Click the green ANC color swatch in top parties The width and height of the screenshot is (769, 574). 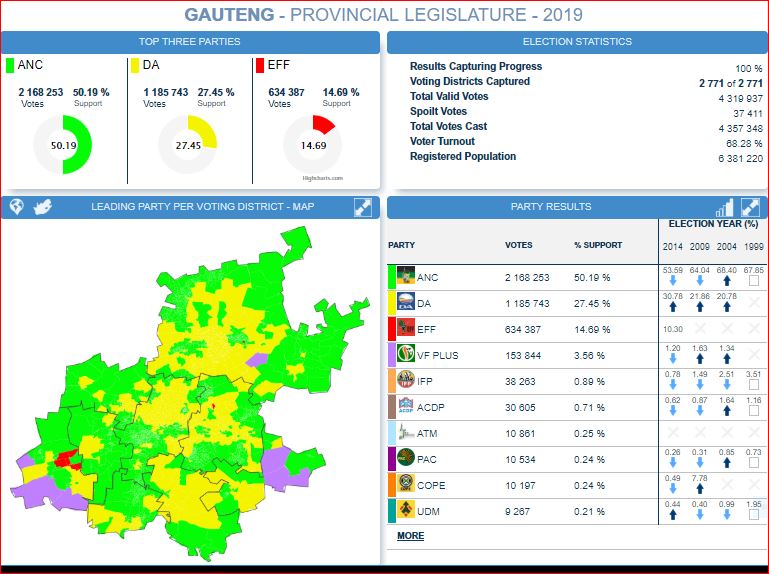point(10,66)
